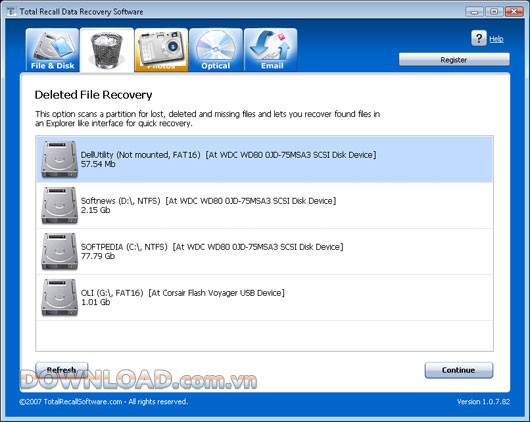Click the SOFTPEDIA C: drive icon
The image size is (530, 422).
coord(59,251)
